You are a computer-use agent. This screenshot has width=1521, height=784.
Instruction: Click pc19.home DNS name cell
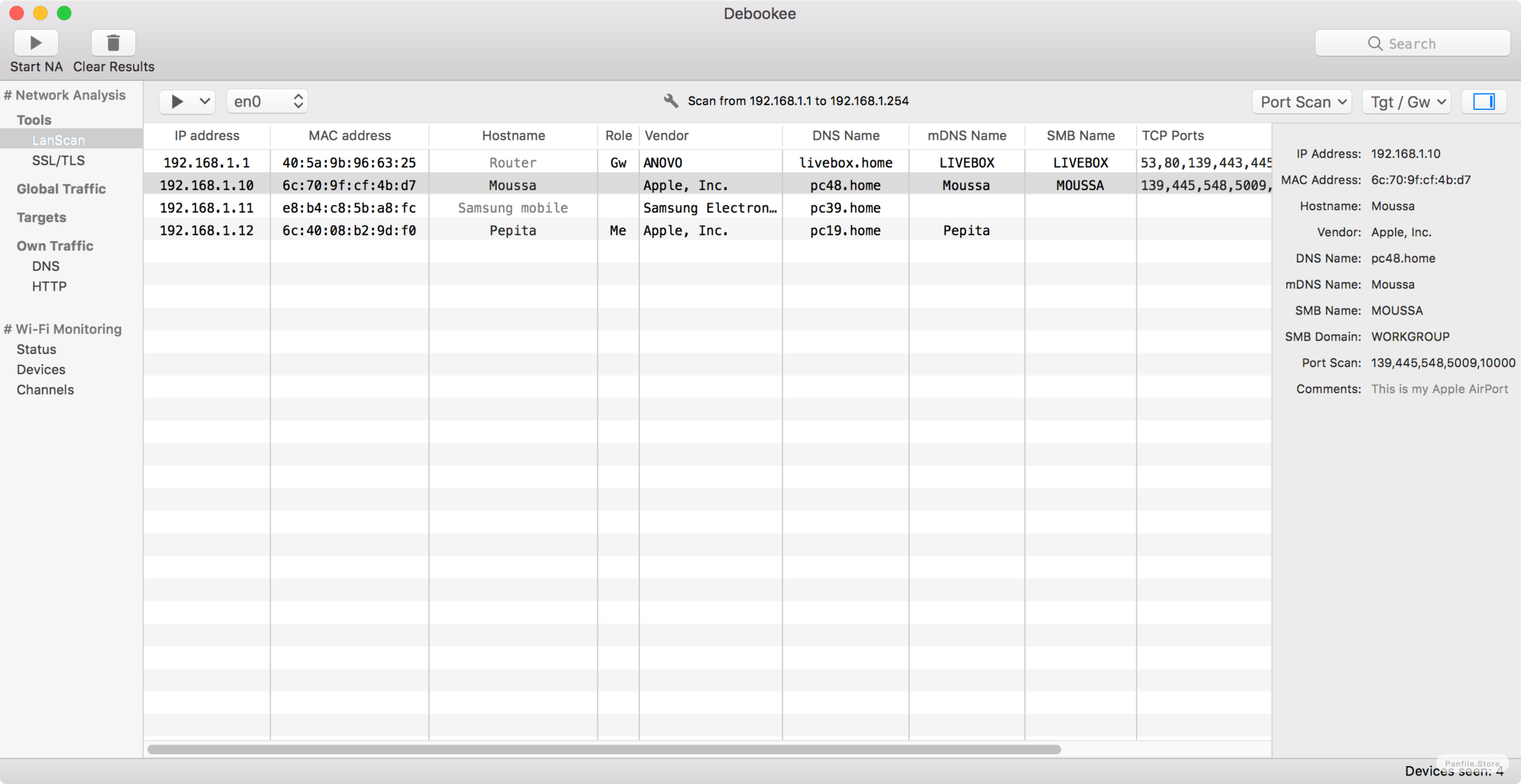tap(845, 230)
